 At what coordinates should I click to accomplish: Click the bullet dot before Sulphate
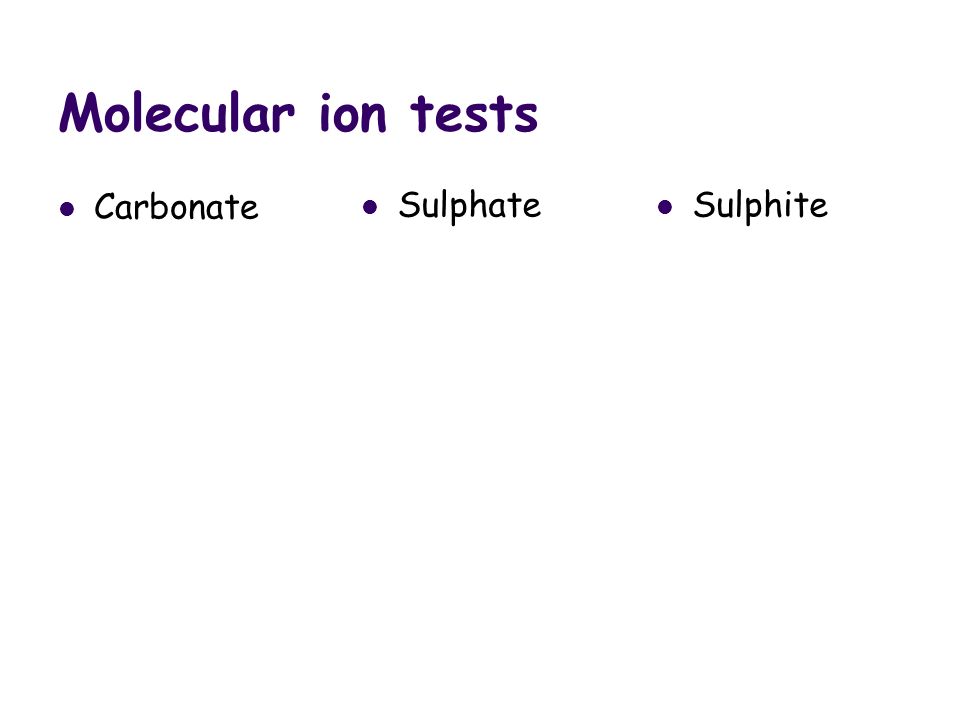370,207
